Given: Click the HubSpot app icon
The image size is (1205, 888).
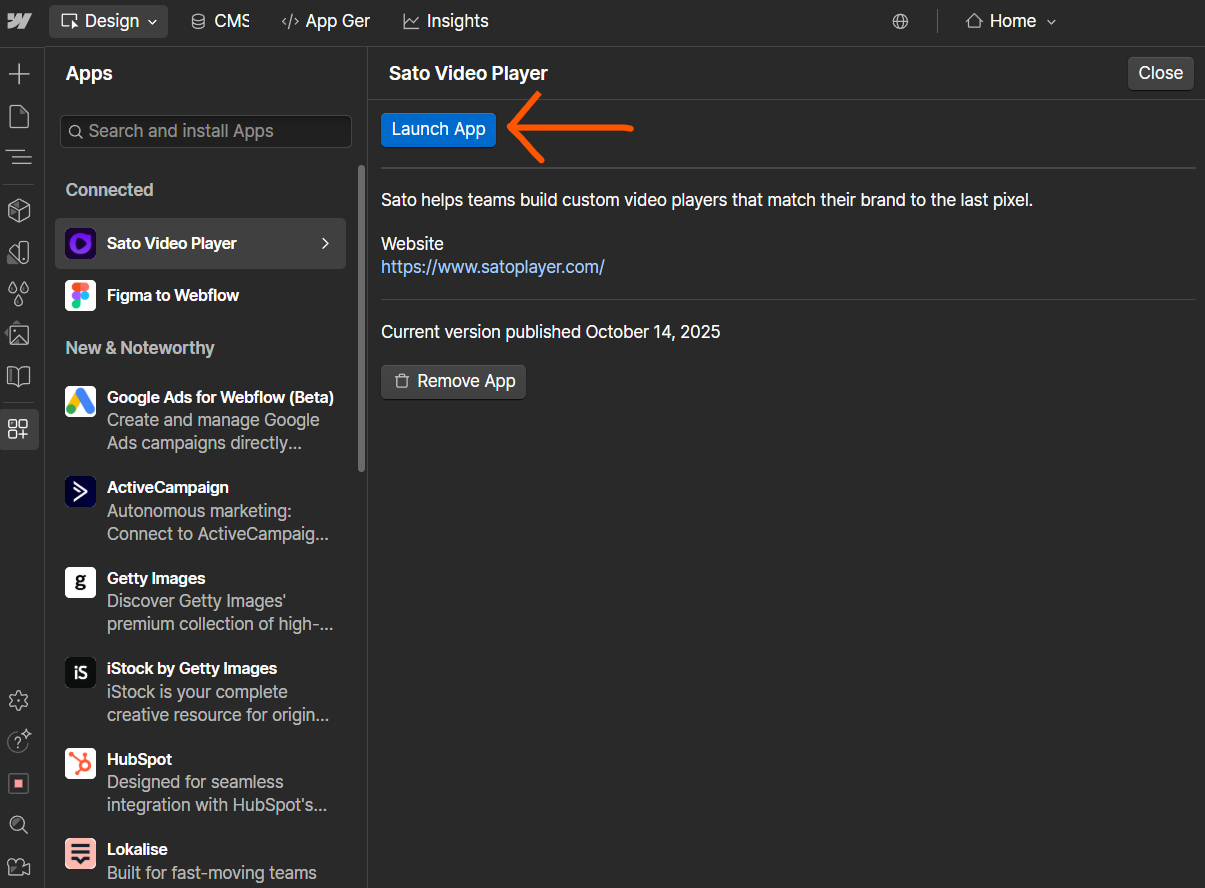Looking at the screenshot, I should 80,763.
